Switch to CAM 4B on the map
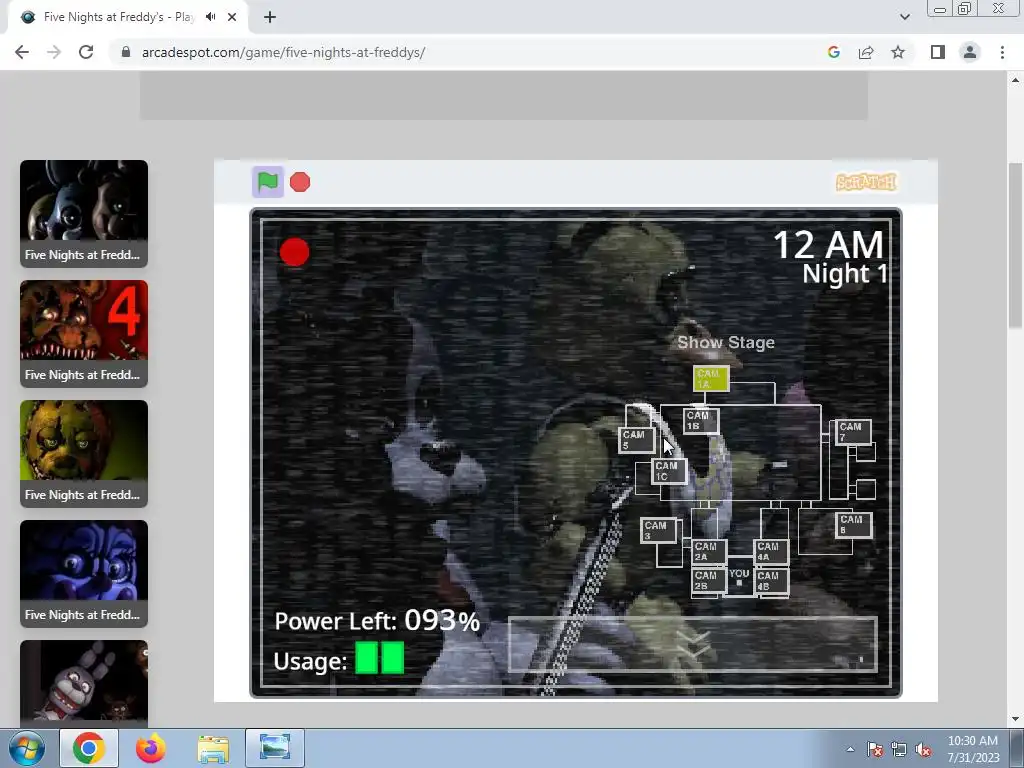This screenshot has width=1024, height=768. (771, 581)
